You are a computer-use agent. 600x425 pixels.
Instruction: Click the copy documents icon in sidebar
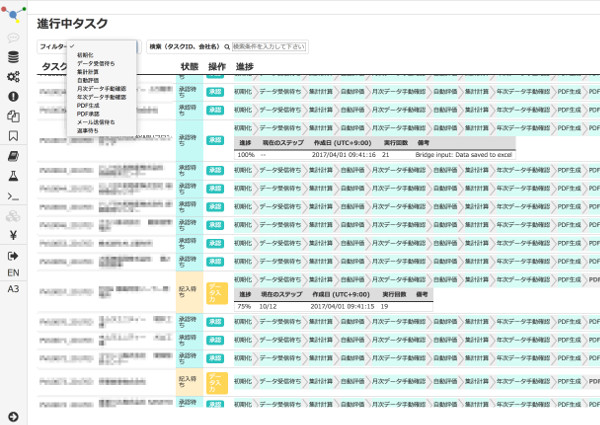coord(13,116)
